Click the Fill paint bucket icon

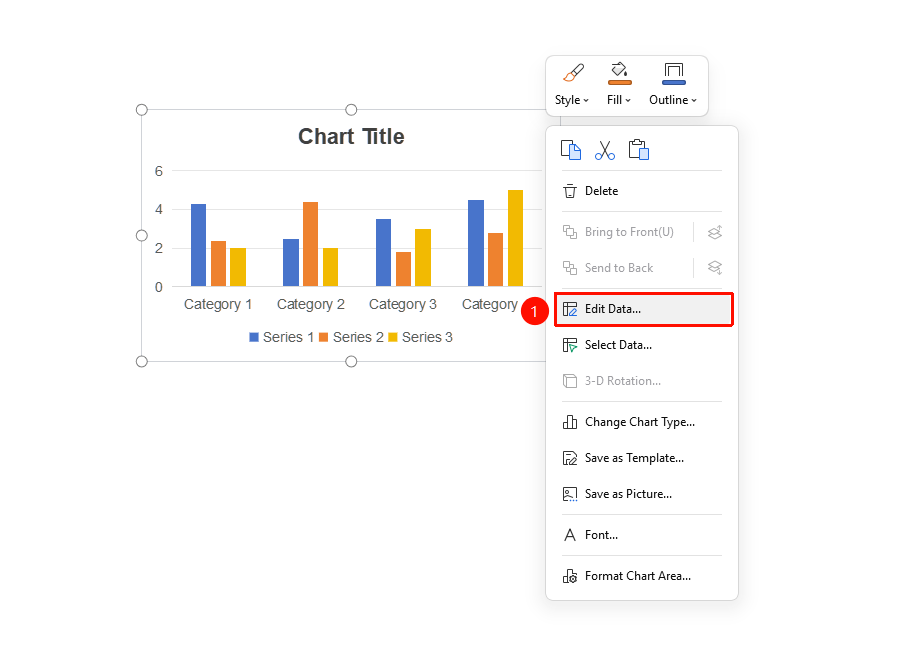(619, 73)
